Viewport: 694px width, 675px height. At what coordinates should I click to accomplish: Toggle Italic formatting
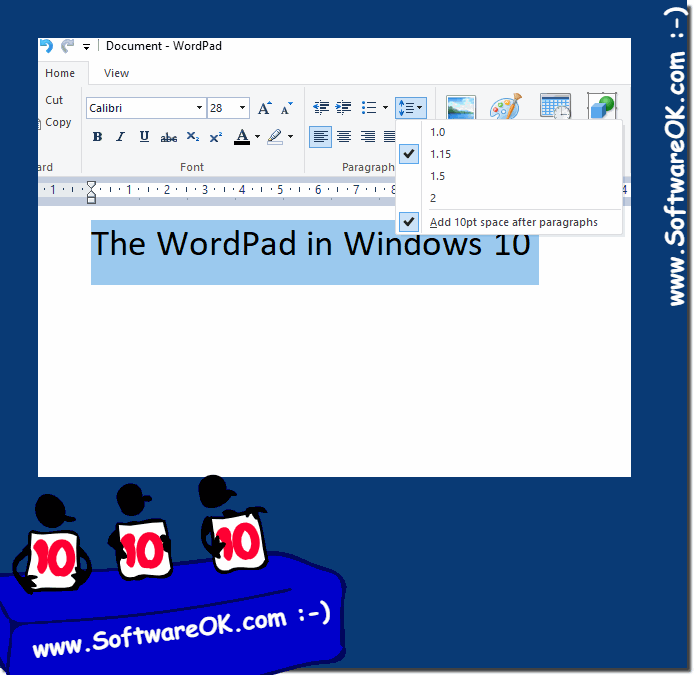click(120, 137)
